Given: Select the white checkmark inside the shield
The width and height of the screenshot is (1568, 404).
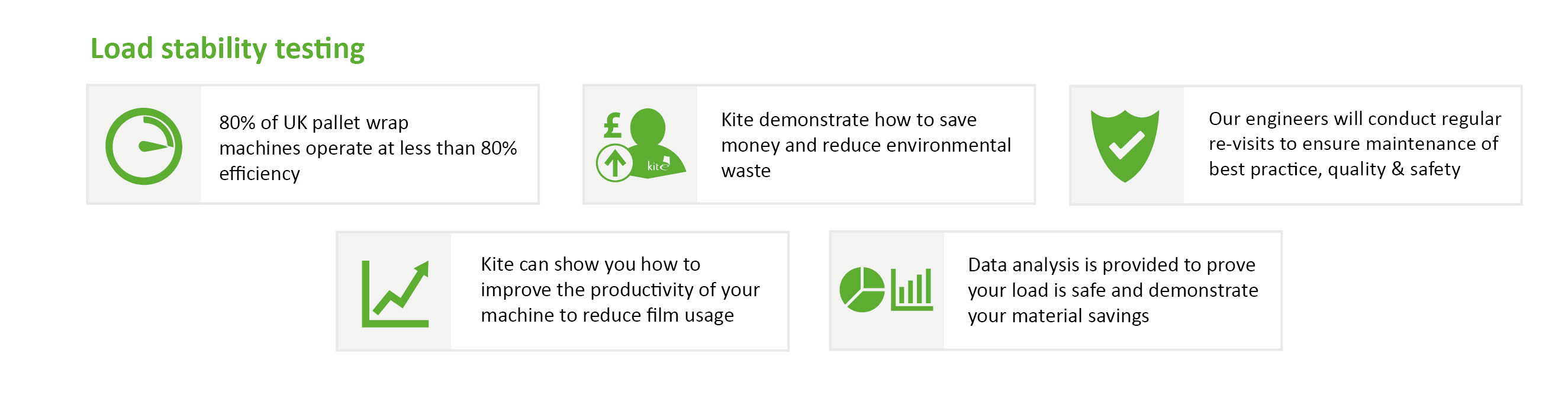Looking at the screenshot, I should tap(1126, 146).
